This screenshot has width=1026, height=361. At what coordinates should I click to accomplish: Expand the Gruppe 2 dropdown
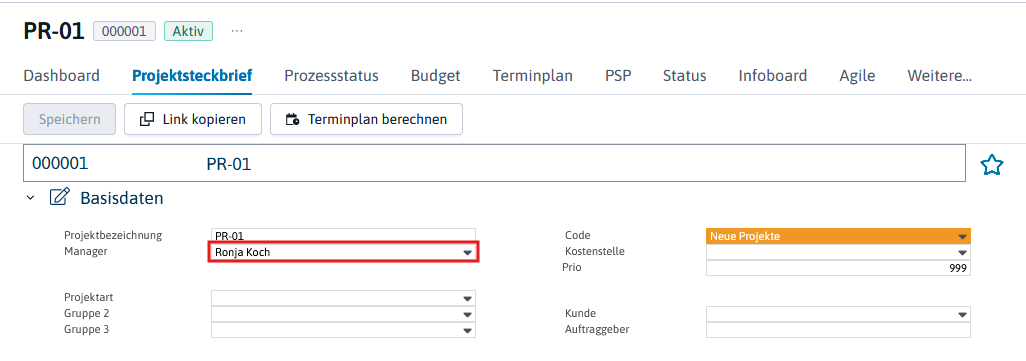point(344,314)
